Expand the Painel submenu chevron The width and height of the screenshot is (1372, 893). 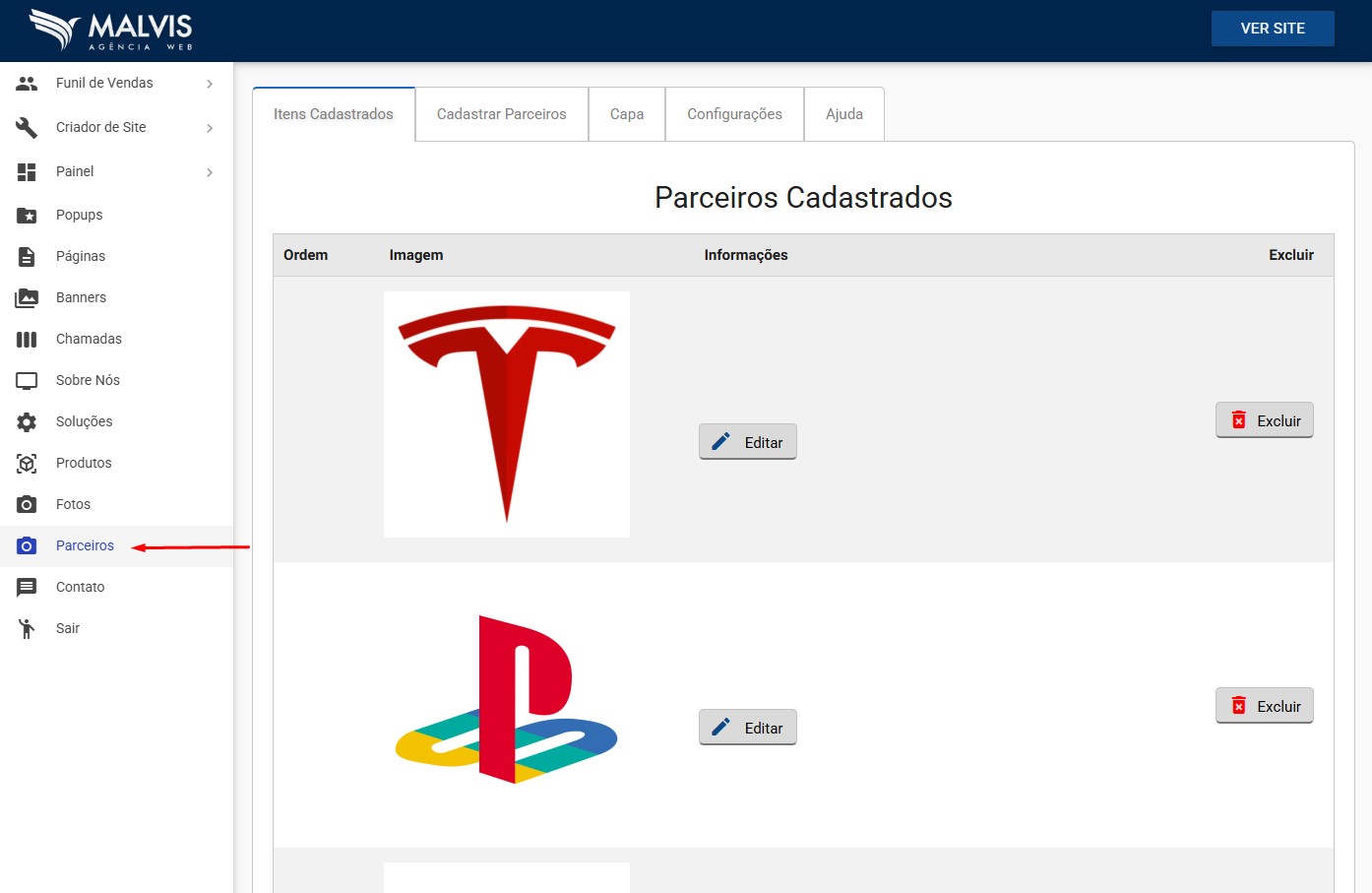coord(210,172)
